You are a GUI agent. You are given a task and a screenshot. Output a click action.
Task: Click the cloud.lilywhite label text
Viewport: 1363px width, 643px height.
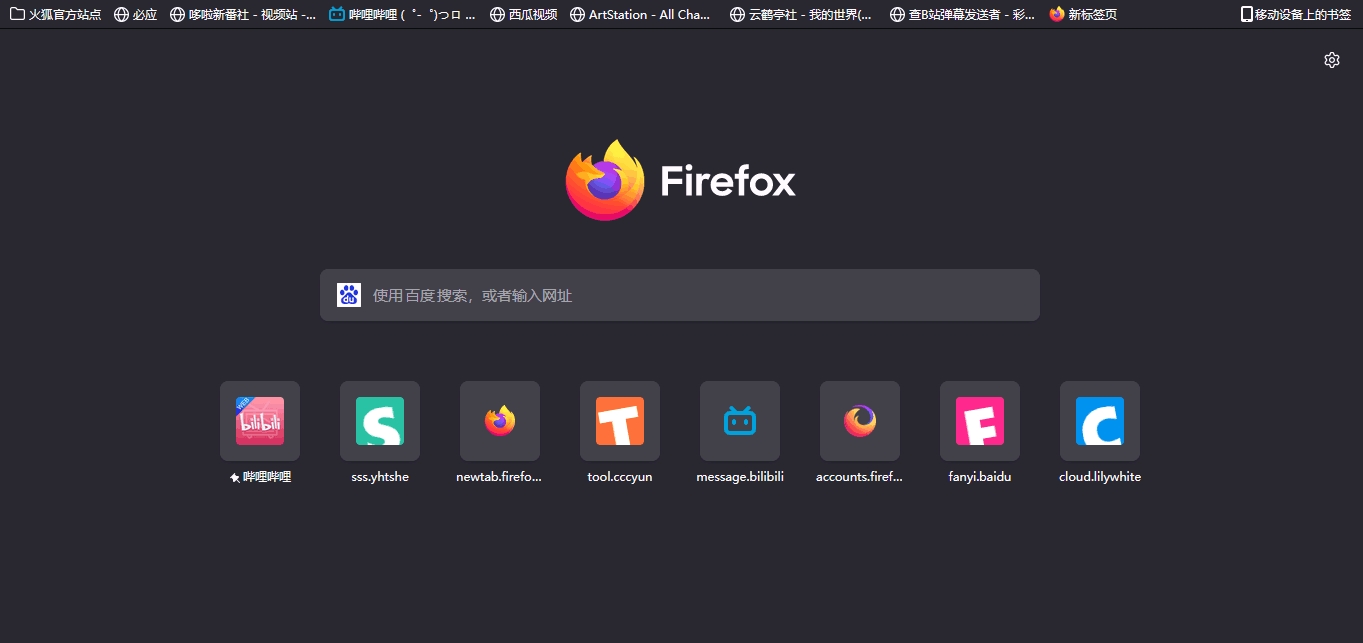pos(1100,477)
